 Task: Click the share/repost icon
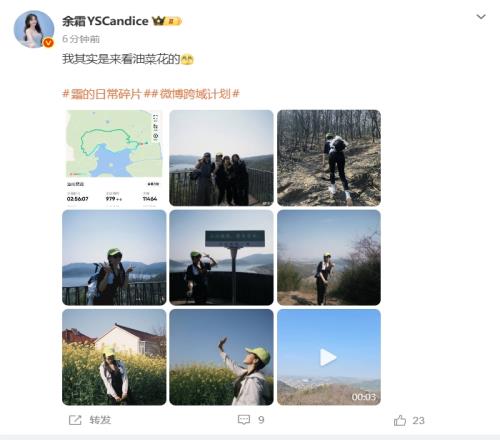[75, 420]
